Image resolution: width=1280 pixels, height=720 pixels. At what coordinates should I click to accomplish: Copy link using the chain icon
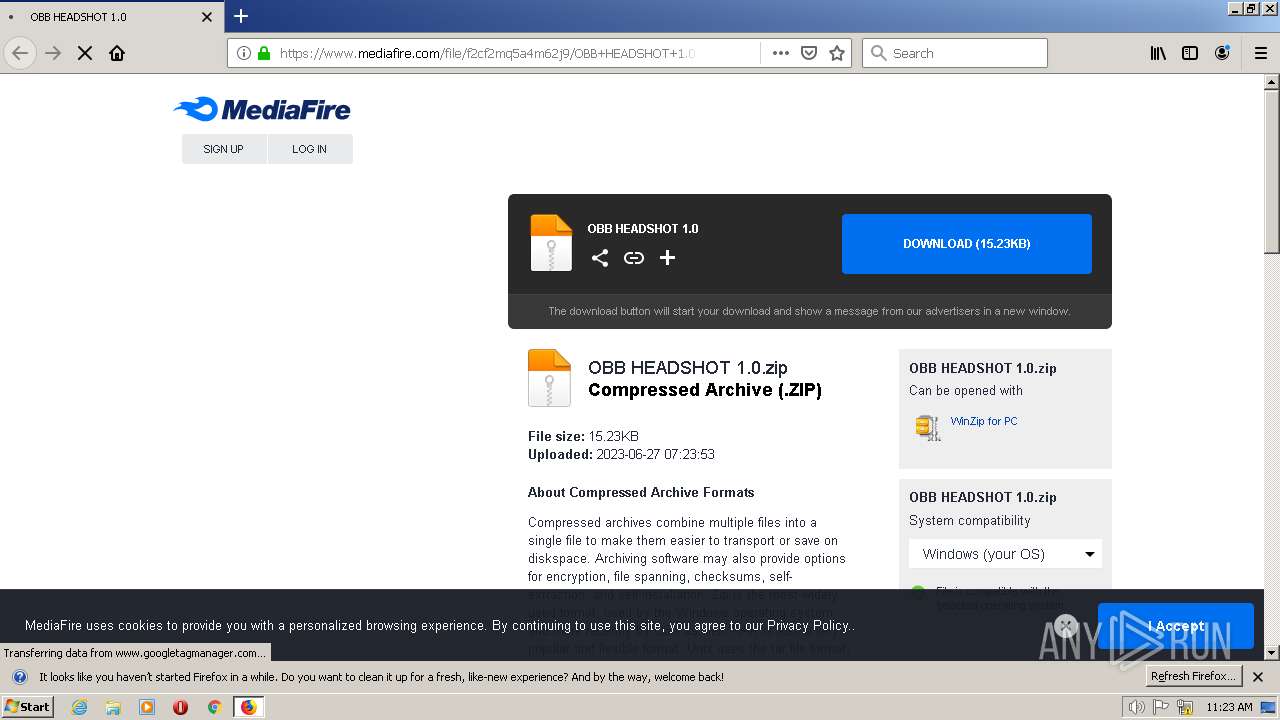click(634, 258)
